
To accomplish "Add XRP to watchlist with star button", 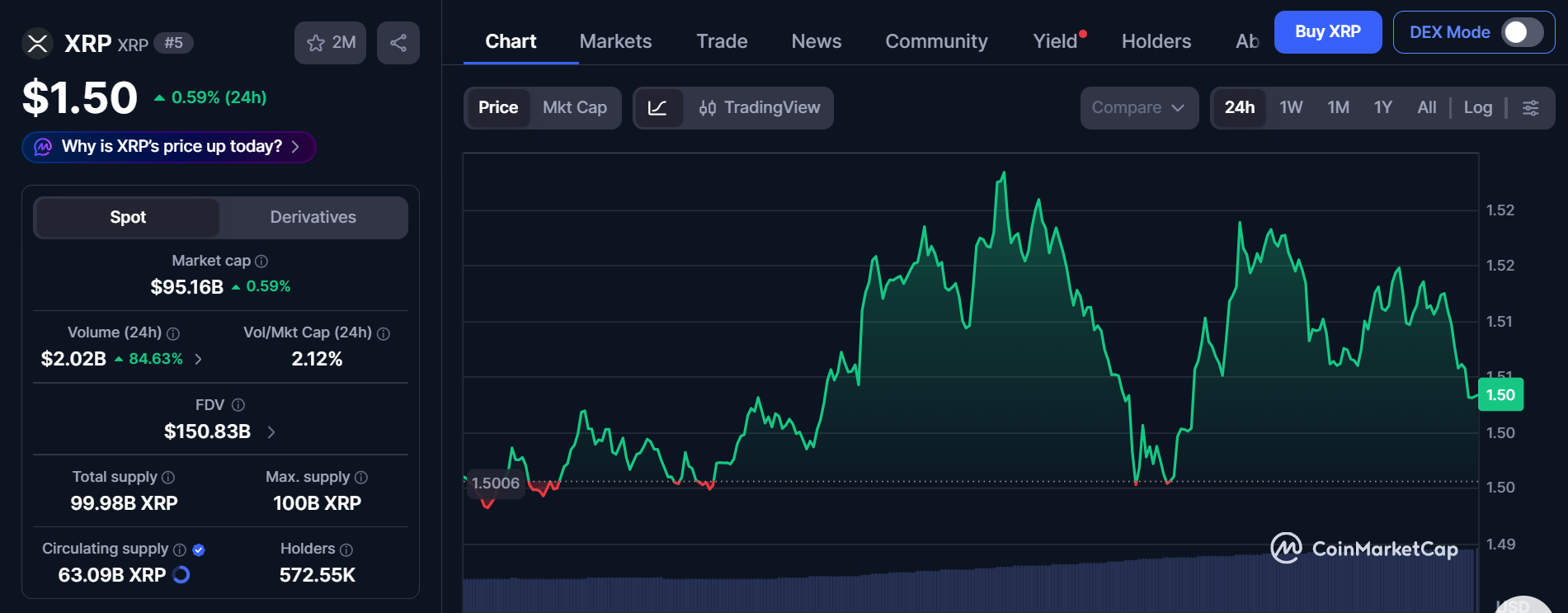I will (330, 43).
